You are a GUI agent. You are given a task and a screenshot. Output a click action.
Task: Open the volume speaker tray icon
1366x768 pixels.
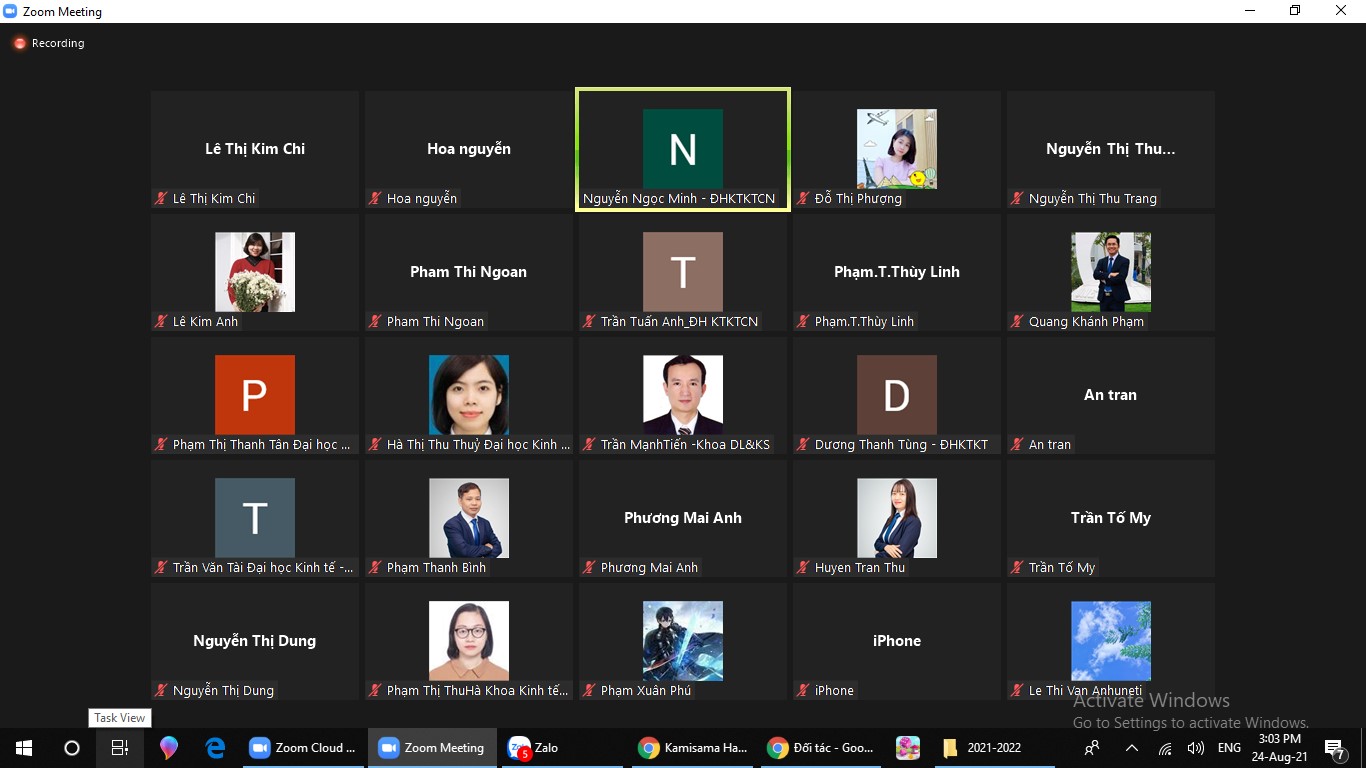pos(1195,748)
